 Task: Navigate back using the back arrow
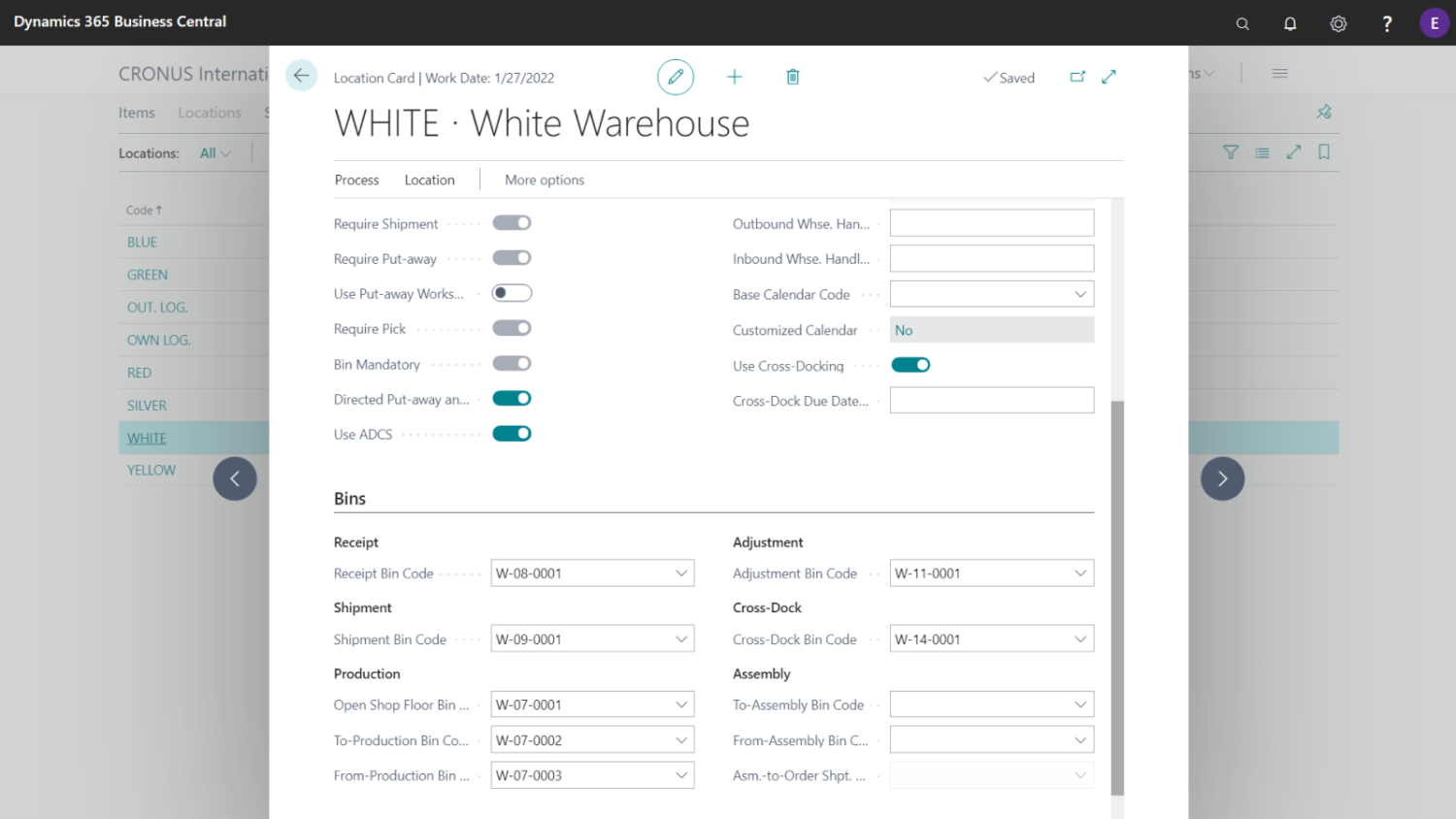pyautogui.click(x=301, y=75)
